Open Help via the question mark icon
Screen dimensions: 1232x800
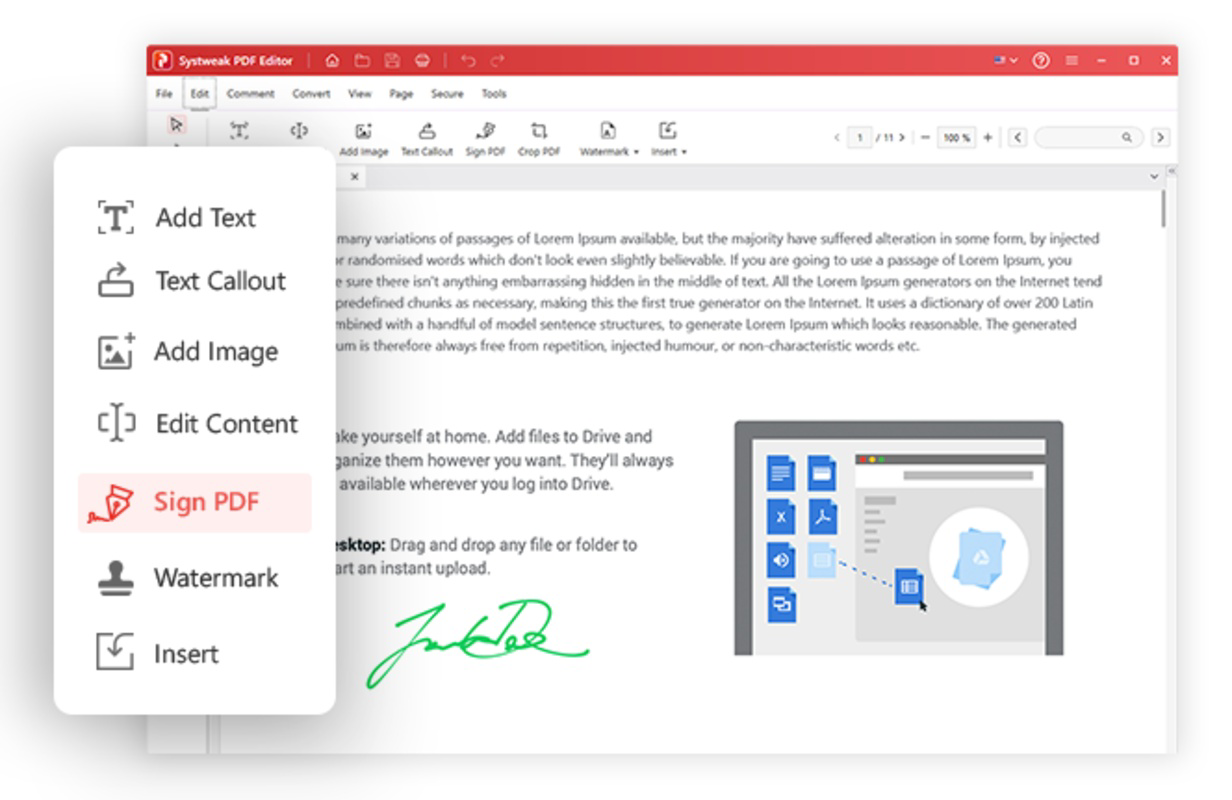(x=1041, y=61)
